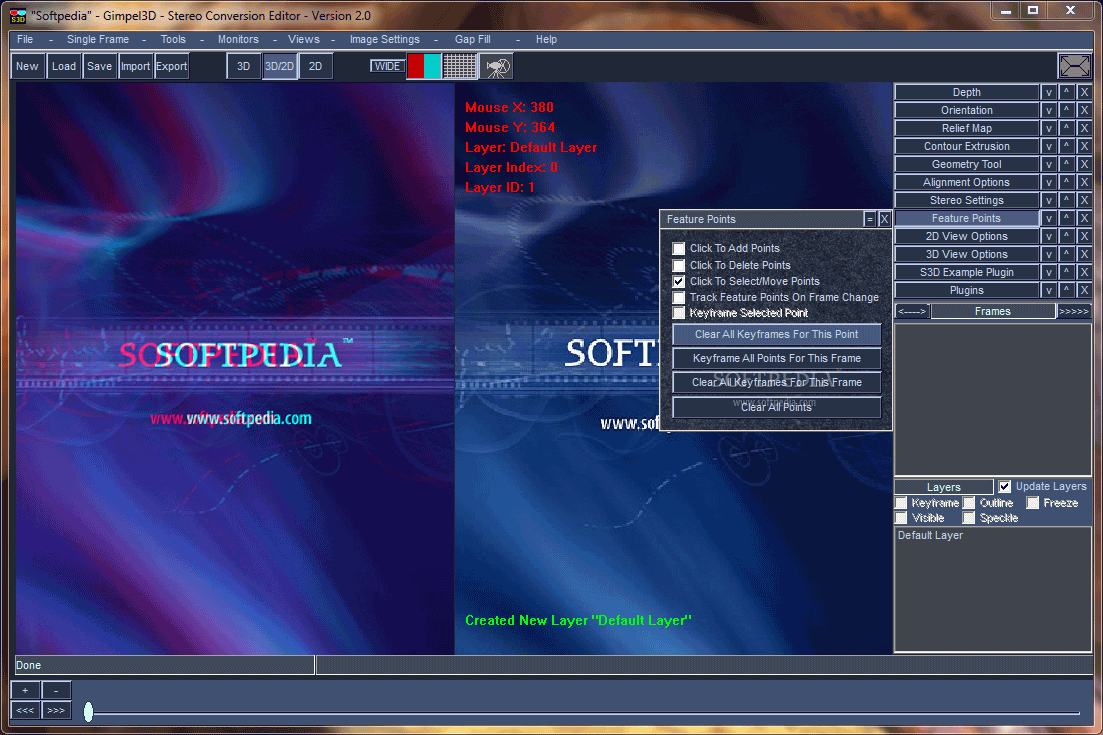Click the ^ arrow next to Depth
Viewport: 1103px width, 735px height.
point(1066,92)
